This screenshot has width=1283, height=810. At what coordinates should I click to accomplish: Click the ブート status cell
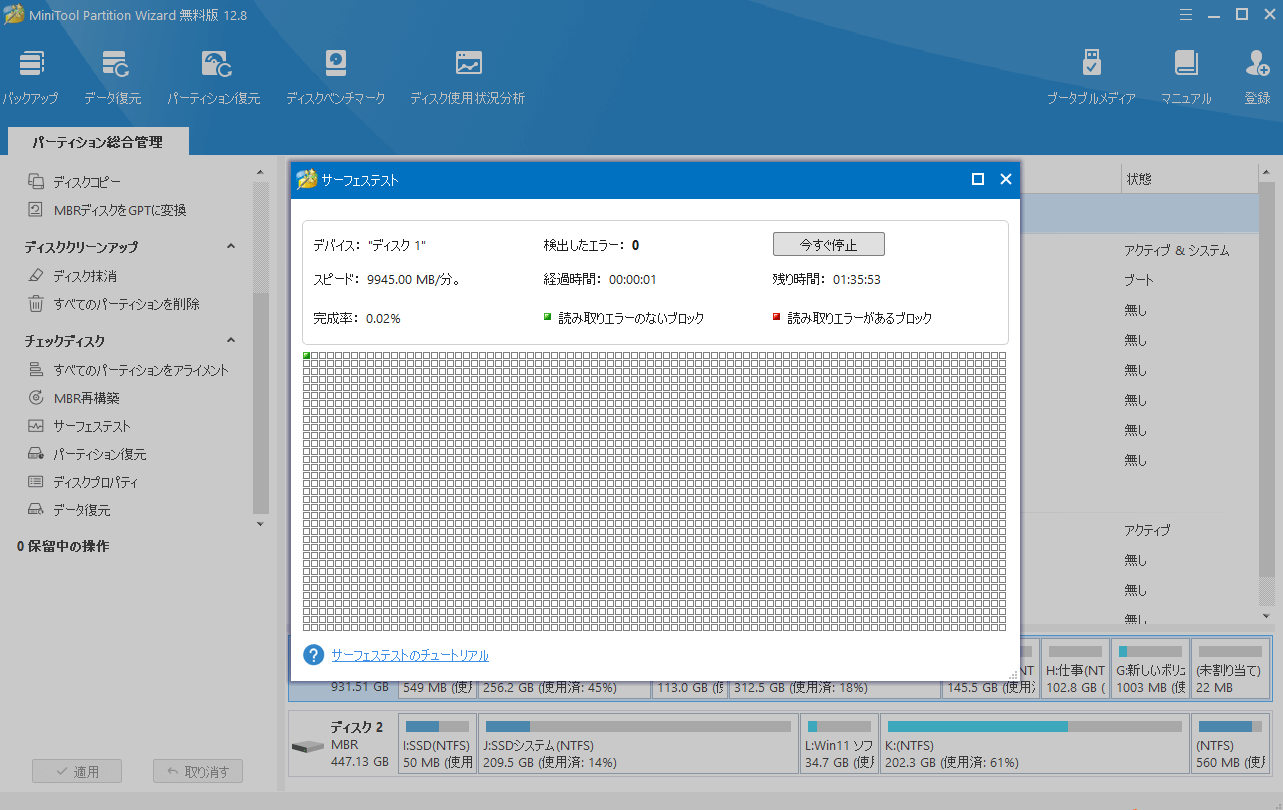pos(1138,280)
